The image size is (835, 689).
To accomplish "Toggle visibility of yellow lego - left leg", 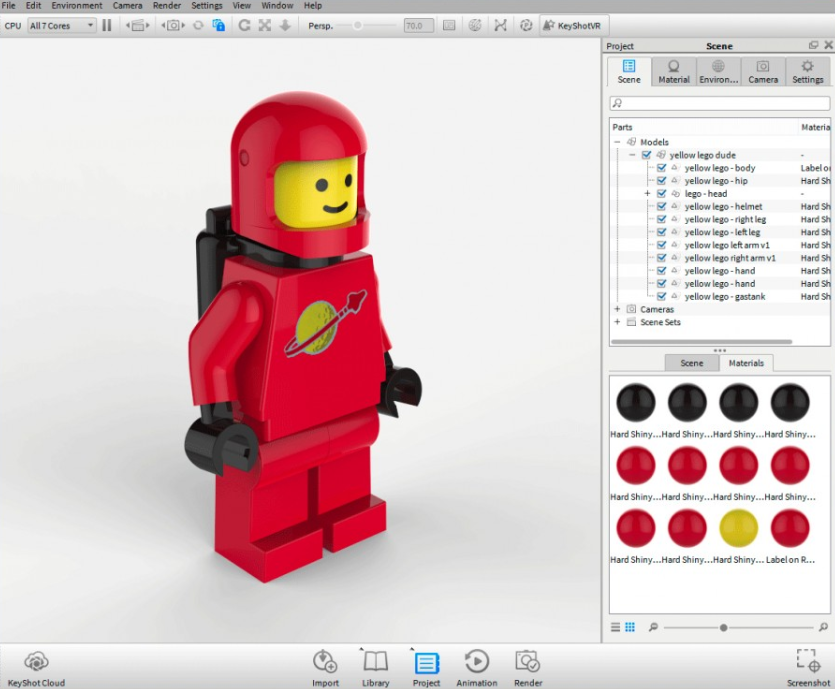I will pyautogui.click(x=661, y=232).
